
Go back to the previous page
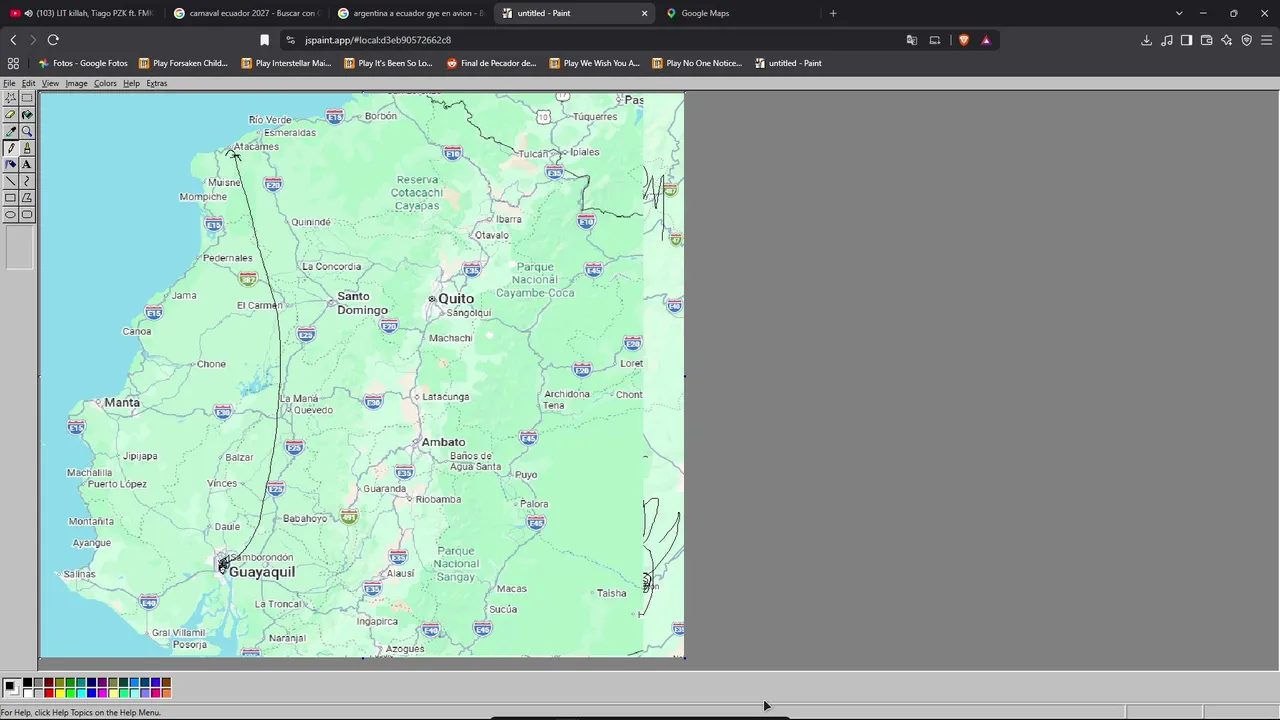pos(13,40)
